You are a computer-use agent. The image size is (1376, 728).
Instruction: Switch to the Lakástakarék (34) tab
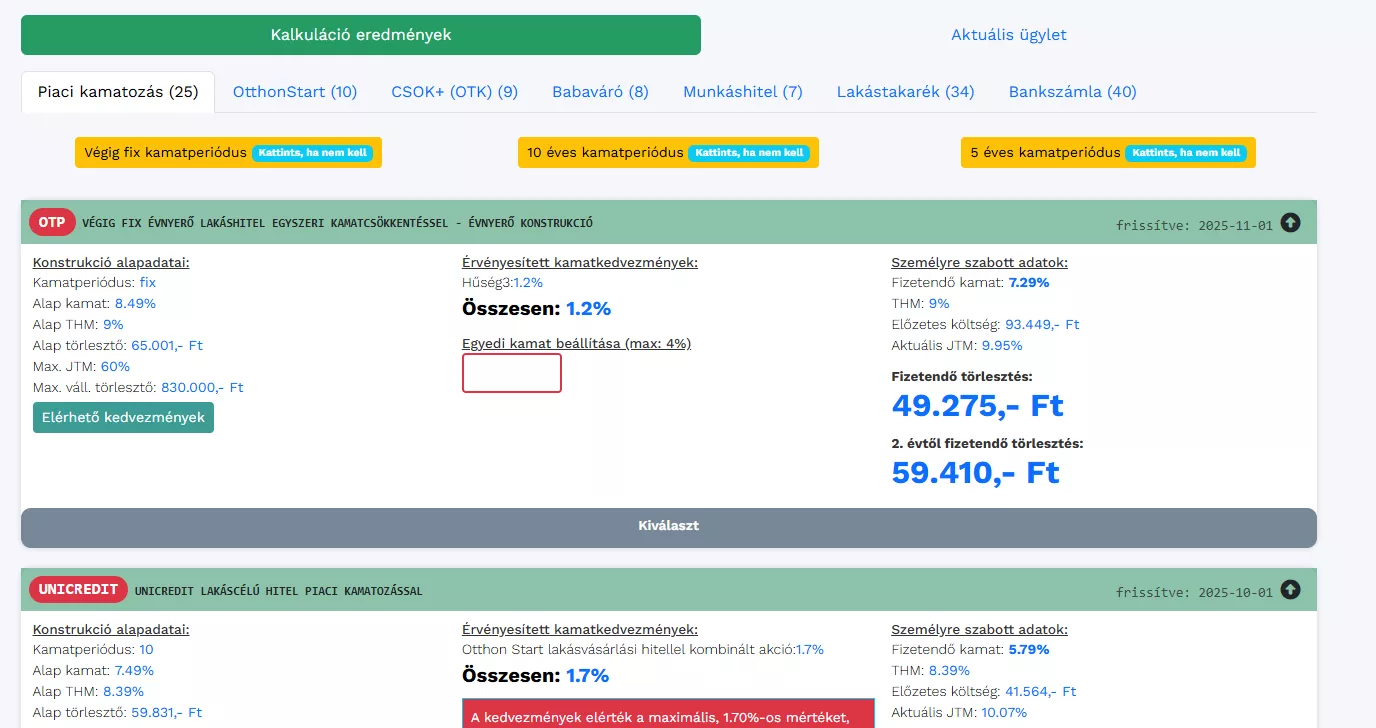pos(905,92)
